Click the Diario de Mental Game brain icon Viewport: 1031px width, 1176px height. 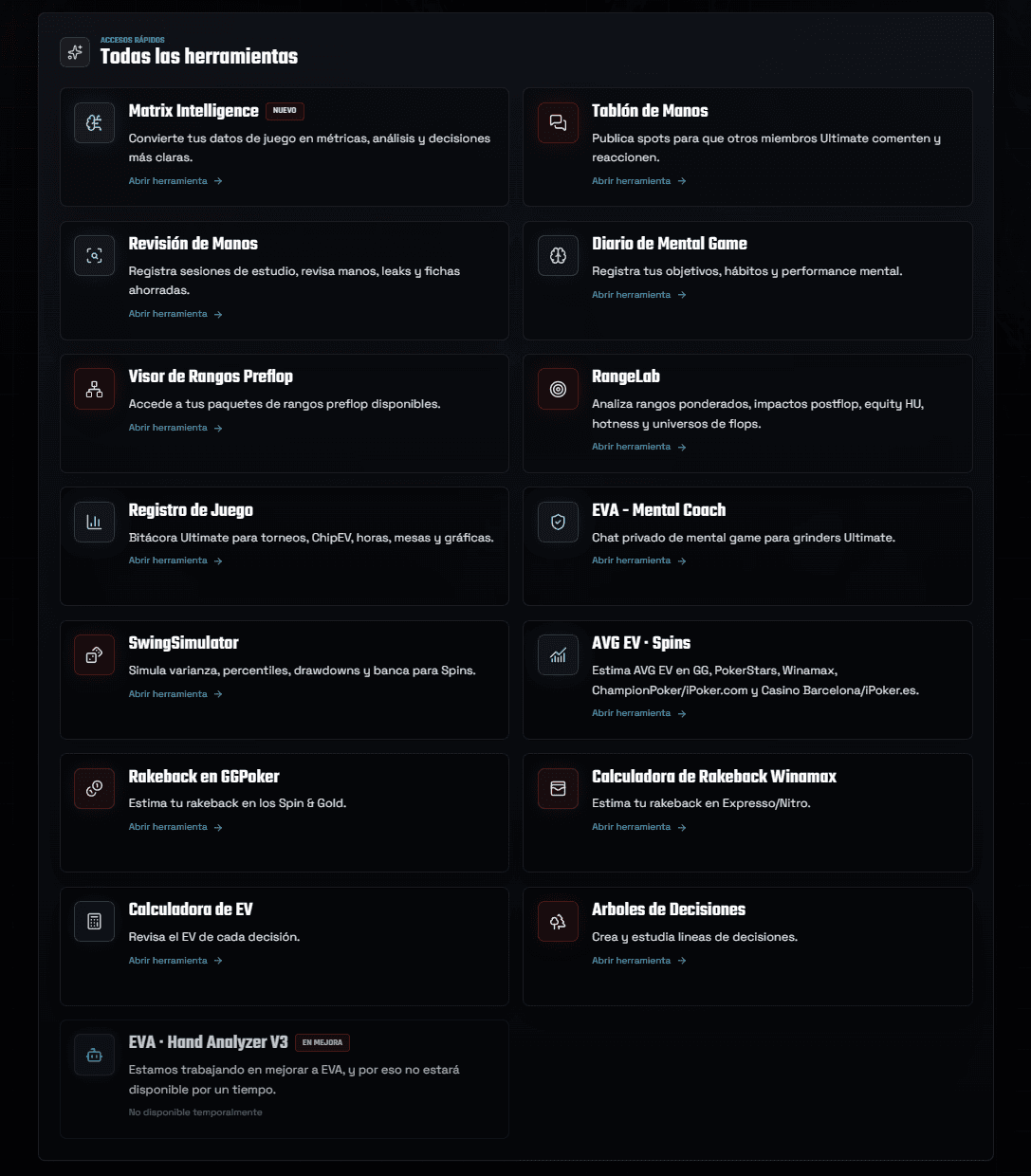coord(558,256)
